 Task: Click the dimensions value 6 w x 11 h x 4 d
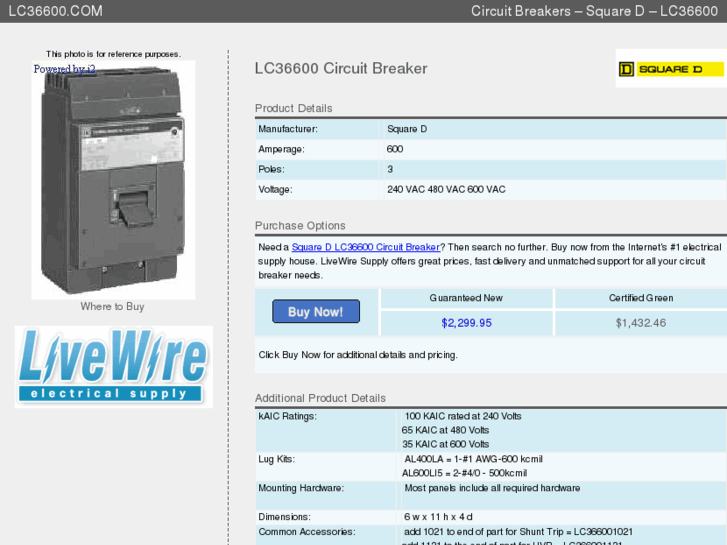tap(438, 517)
